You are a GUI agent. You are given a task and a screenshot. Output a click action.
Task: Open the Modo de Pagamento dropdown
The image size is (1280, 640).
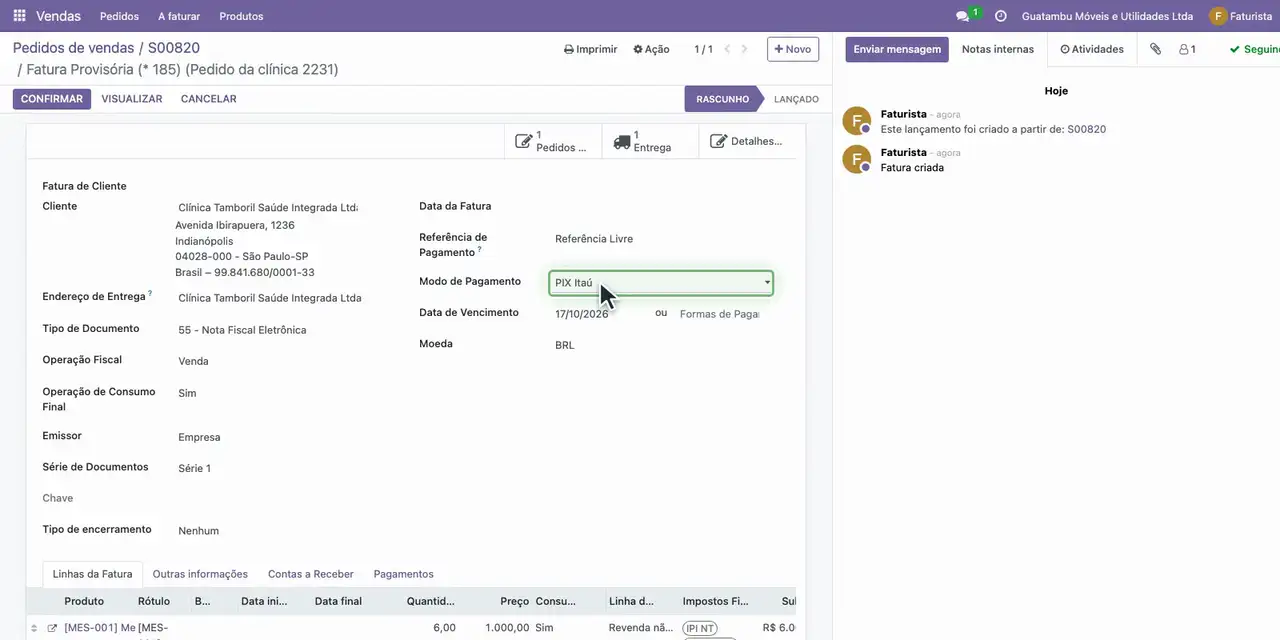click(x=661, y=283)
